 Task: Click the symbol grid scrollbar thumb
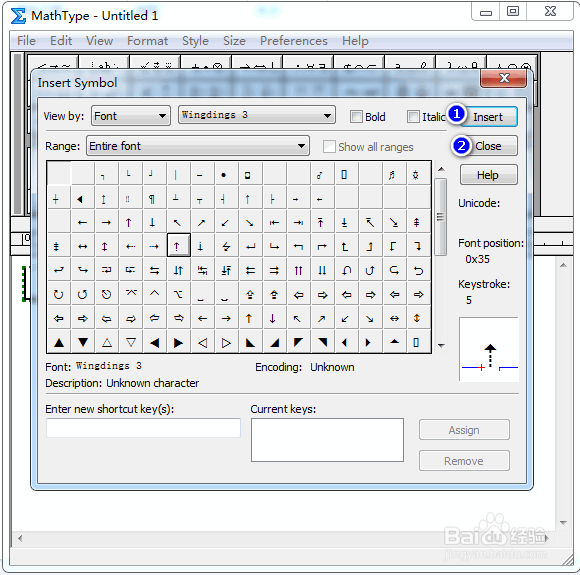(441, 217)
